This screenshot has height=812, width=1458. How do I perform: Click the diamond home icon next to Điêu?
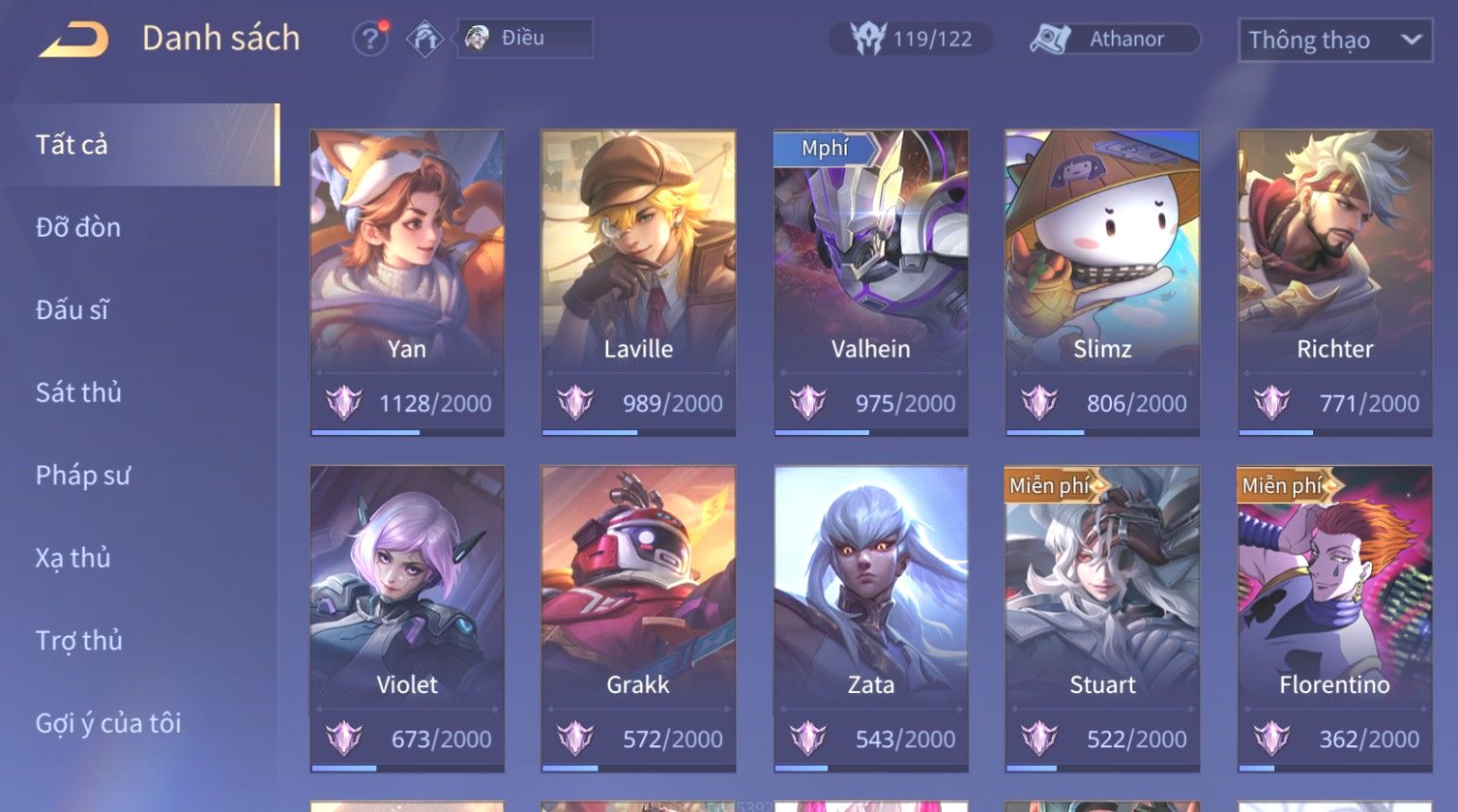[x=424, y=39]
